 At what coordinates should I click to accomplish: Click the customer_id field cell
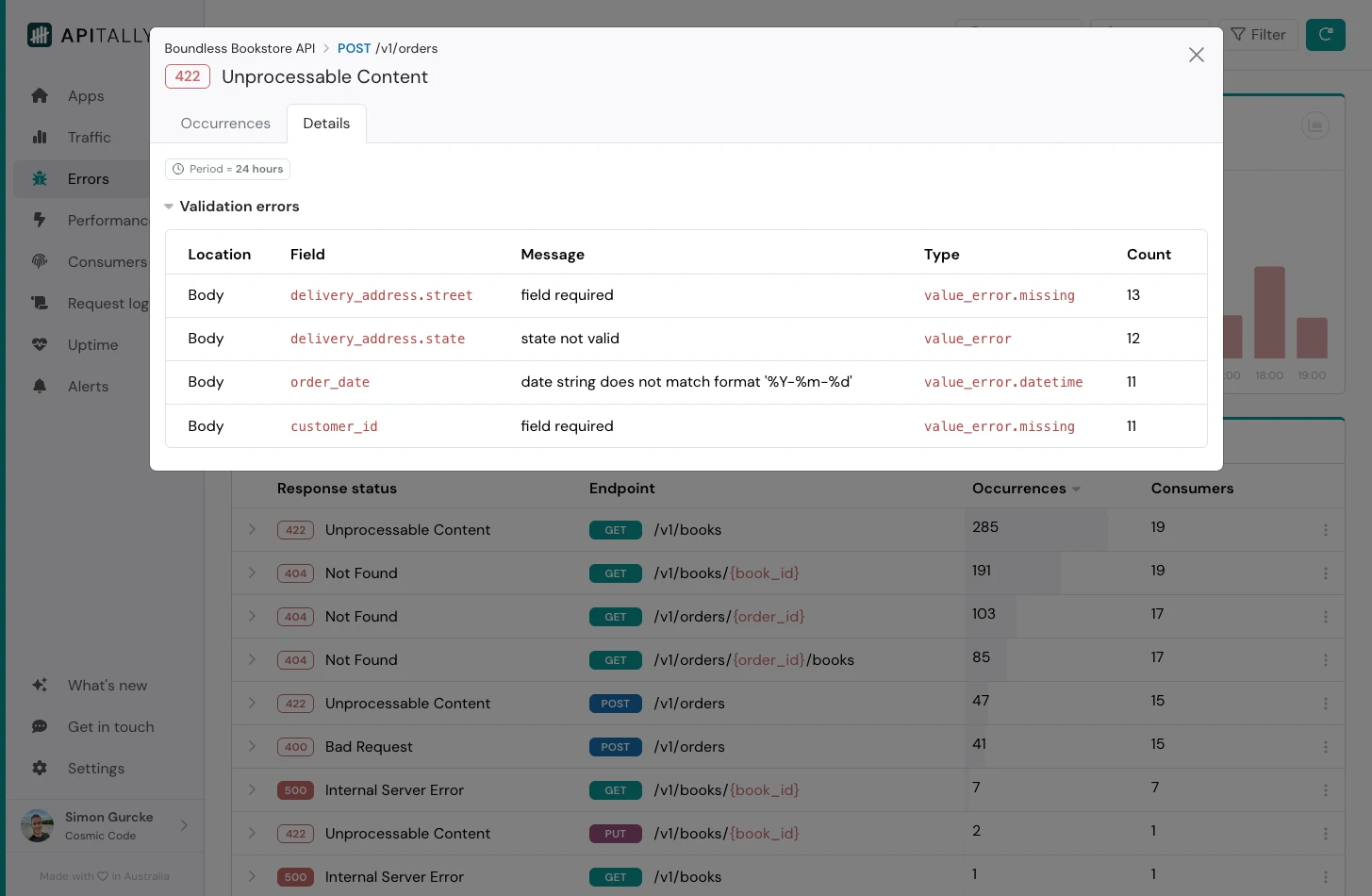tap(334, 426)
